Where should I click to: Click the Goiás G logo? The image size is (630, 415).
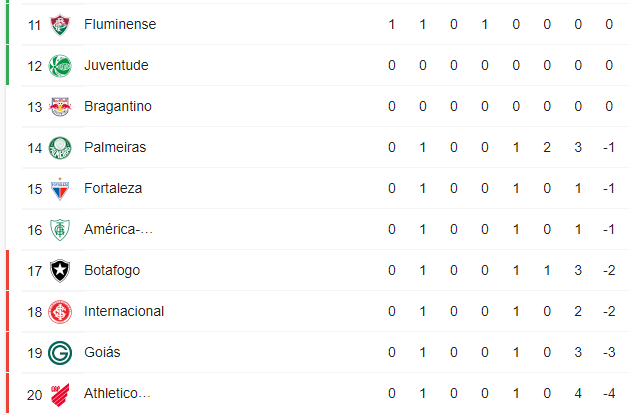pyautogui.click(x=60, y=353)
